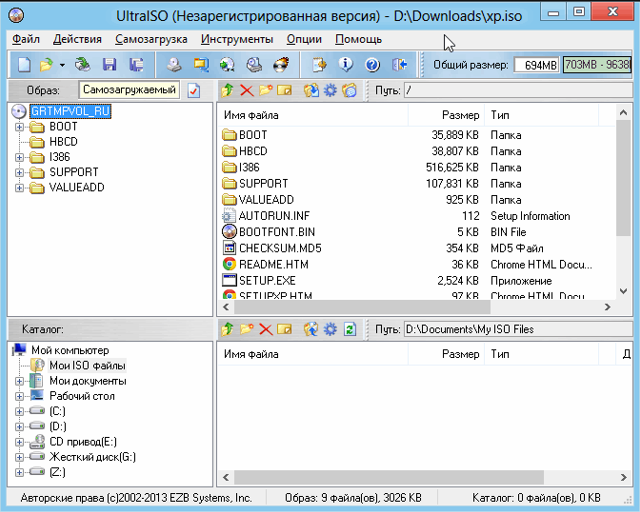
Task: Select Жесткий диск(G:) in catalog tree
Action: (92, 457)
